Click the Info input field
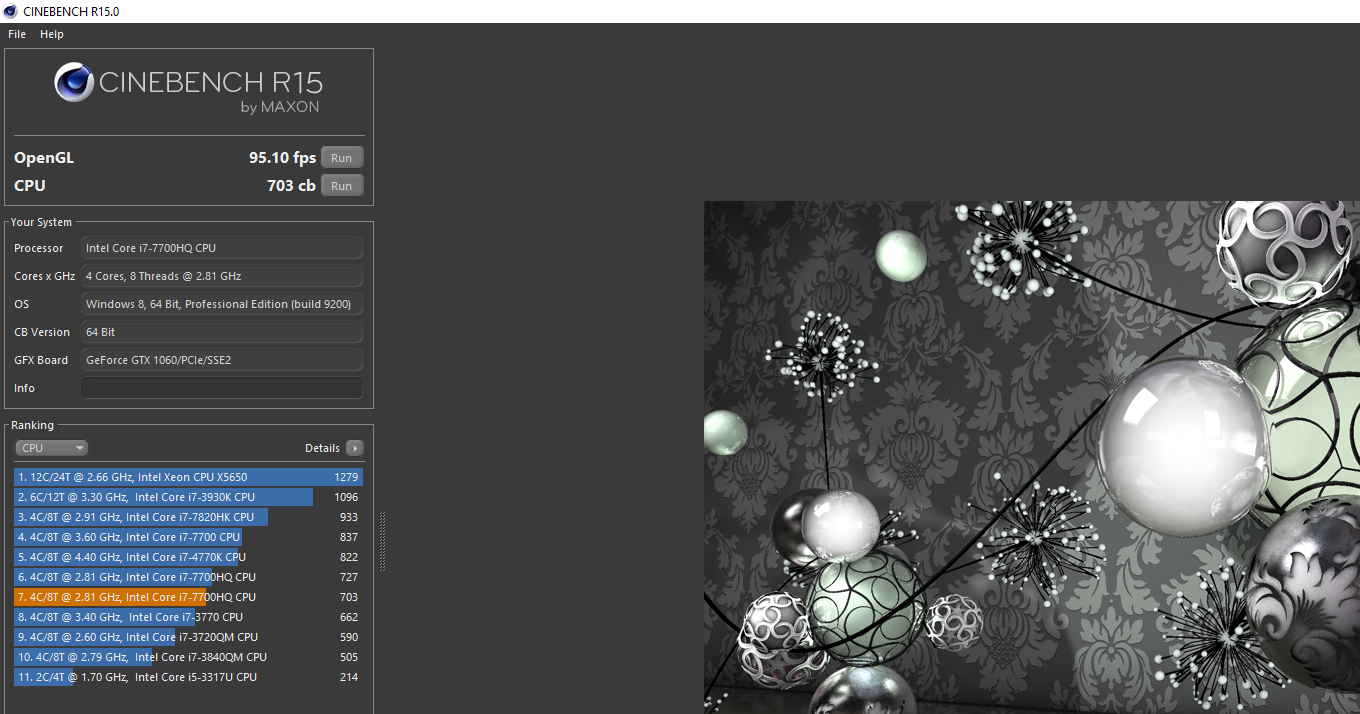Viewport: 1360px width, 714px height. (x=222, y=388)
